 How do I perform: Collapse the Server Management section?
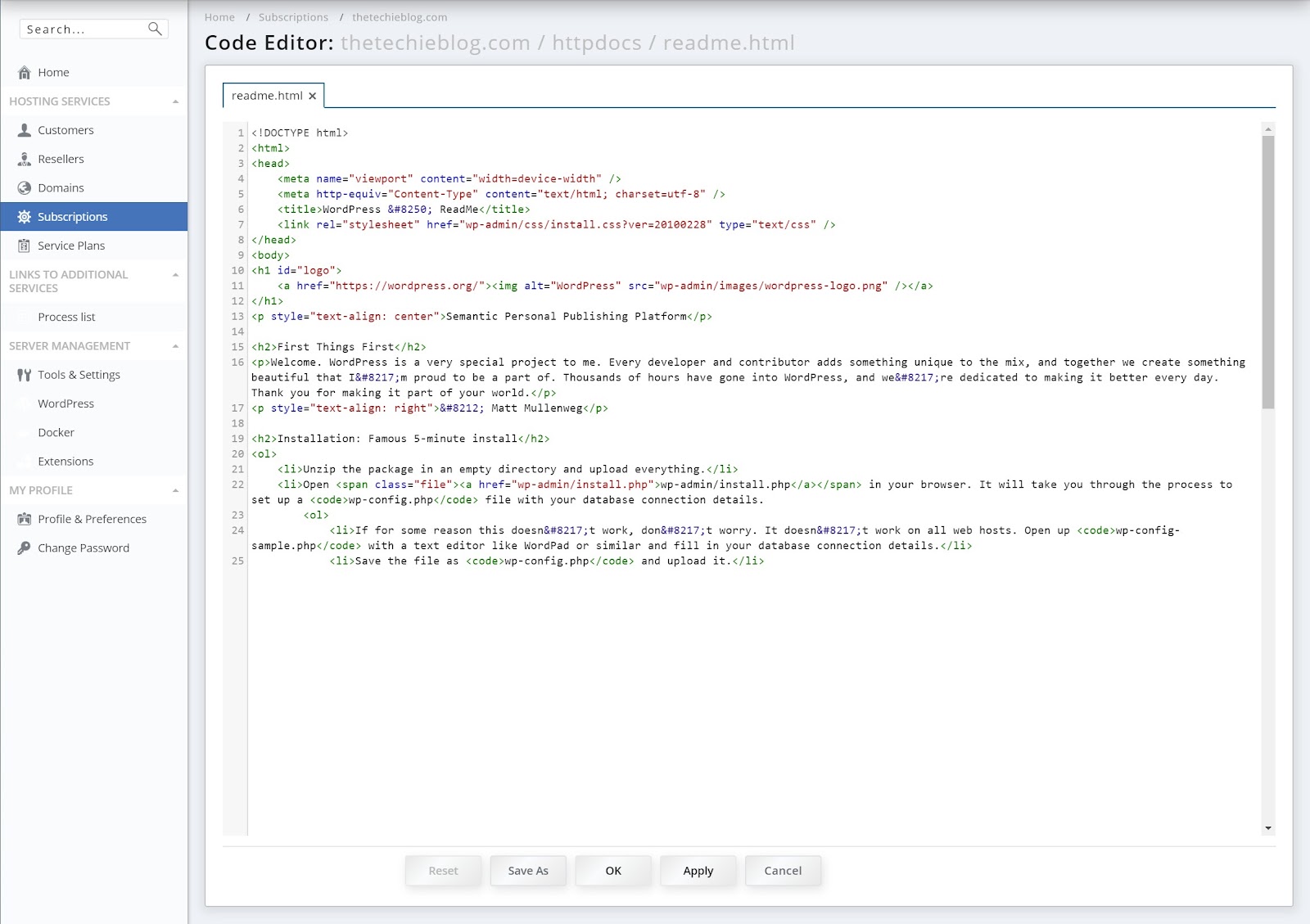tap(175, 346)
